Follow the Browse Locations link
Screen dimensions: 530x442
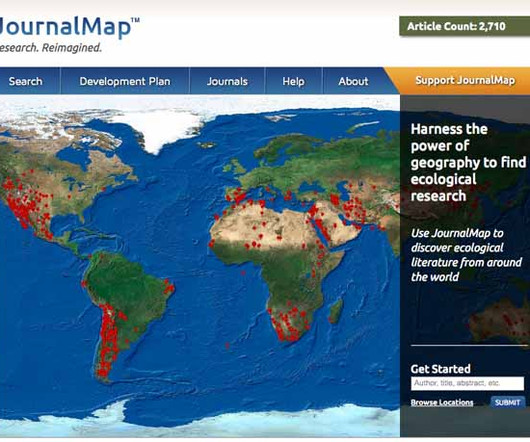442,402
